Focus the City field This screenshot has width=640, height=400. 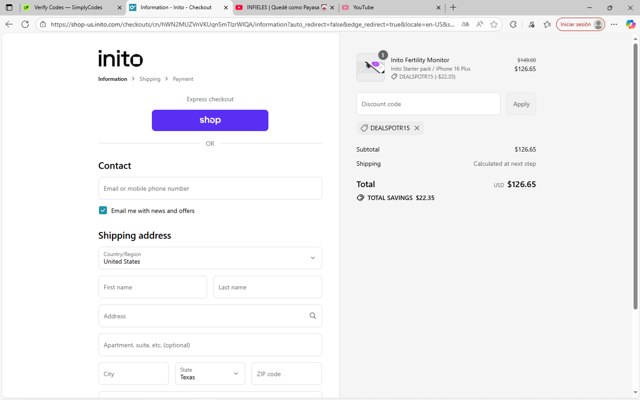(133, 373)
